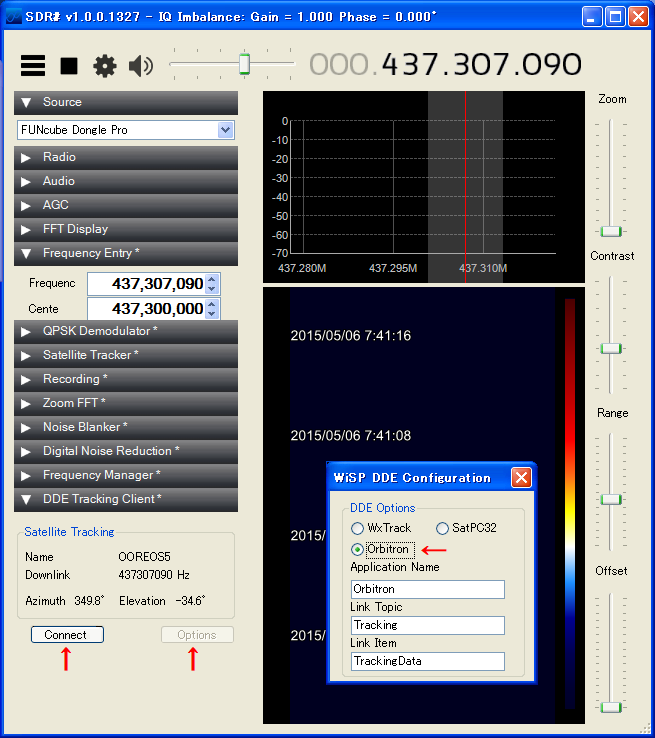
Task: Open the FUNcube Dongle Pro source dropdown
Action: 225,130
